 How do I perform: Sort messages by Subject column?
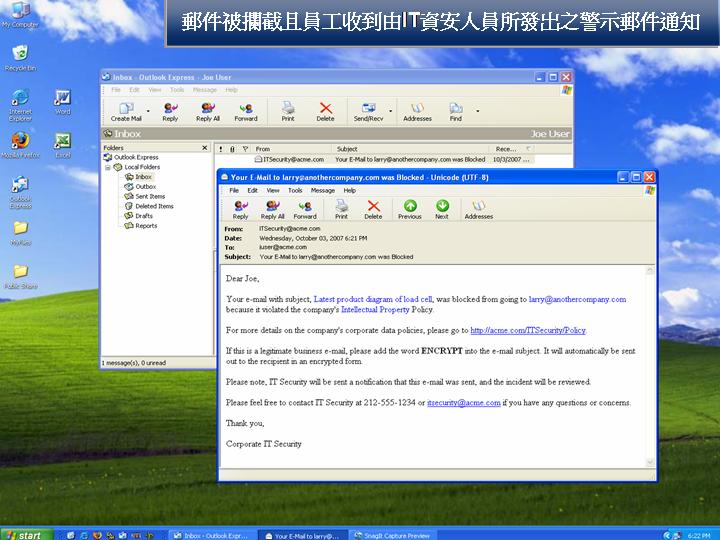(x=411, y=149)
